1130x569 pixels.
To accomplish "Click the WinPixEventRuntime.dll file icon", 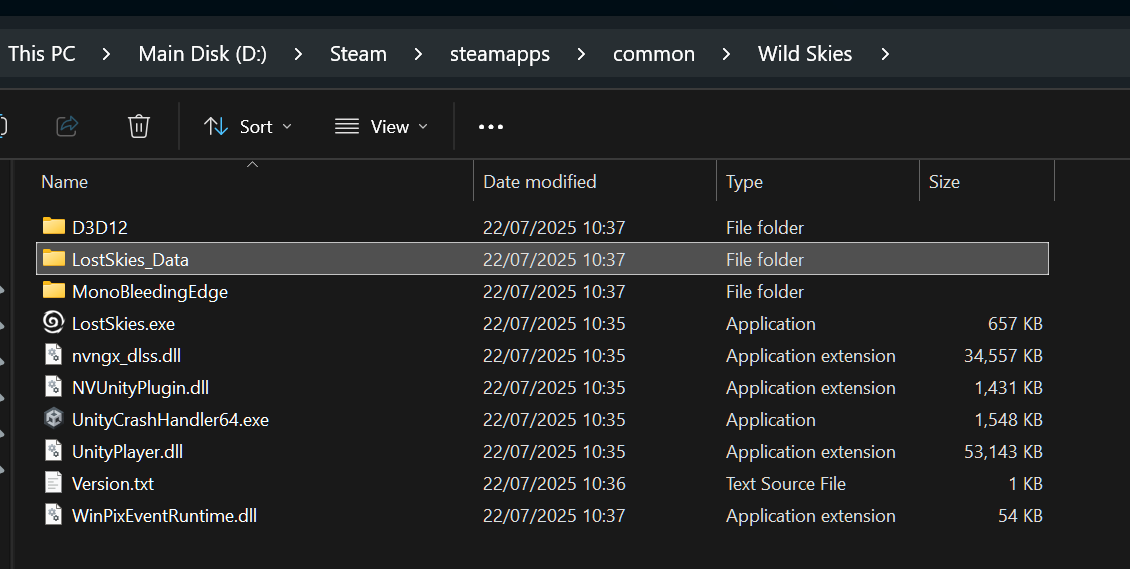I will click(x=54, y=514).
